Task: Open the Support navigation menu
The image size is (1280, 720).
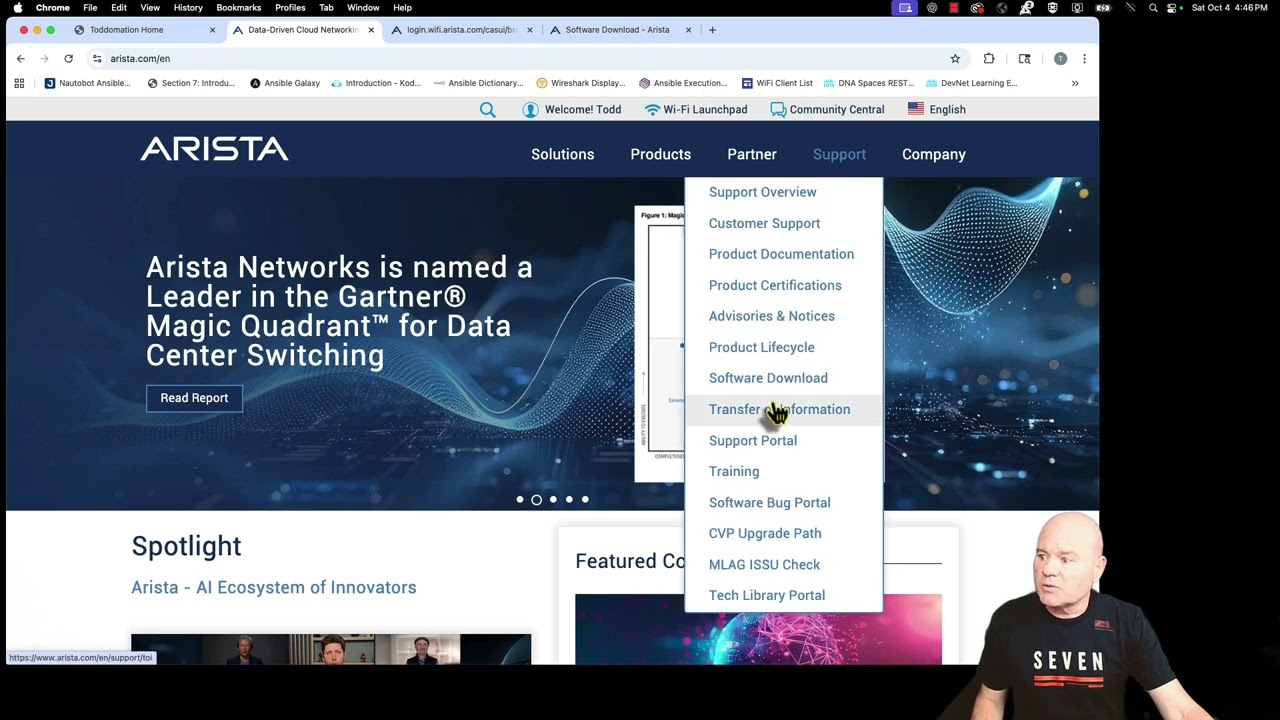Action: point(839,154)
